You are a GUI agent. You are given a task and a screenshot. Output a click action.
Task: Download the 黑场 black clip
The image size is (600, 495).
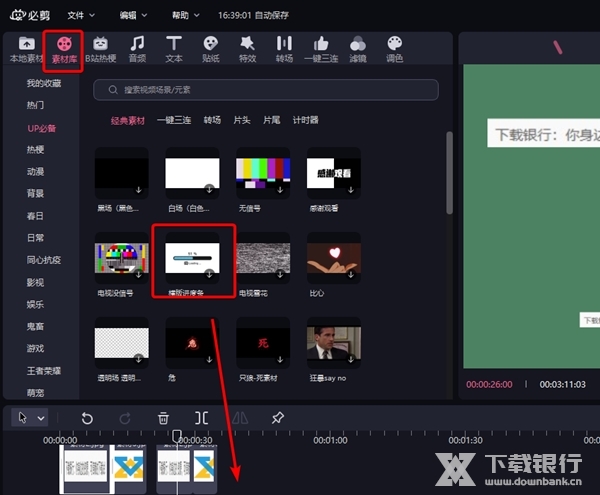point(139,190)
